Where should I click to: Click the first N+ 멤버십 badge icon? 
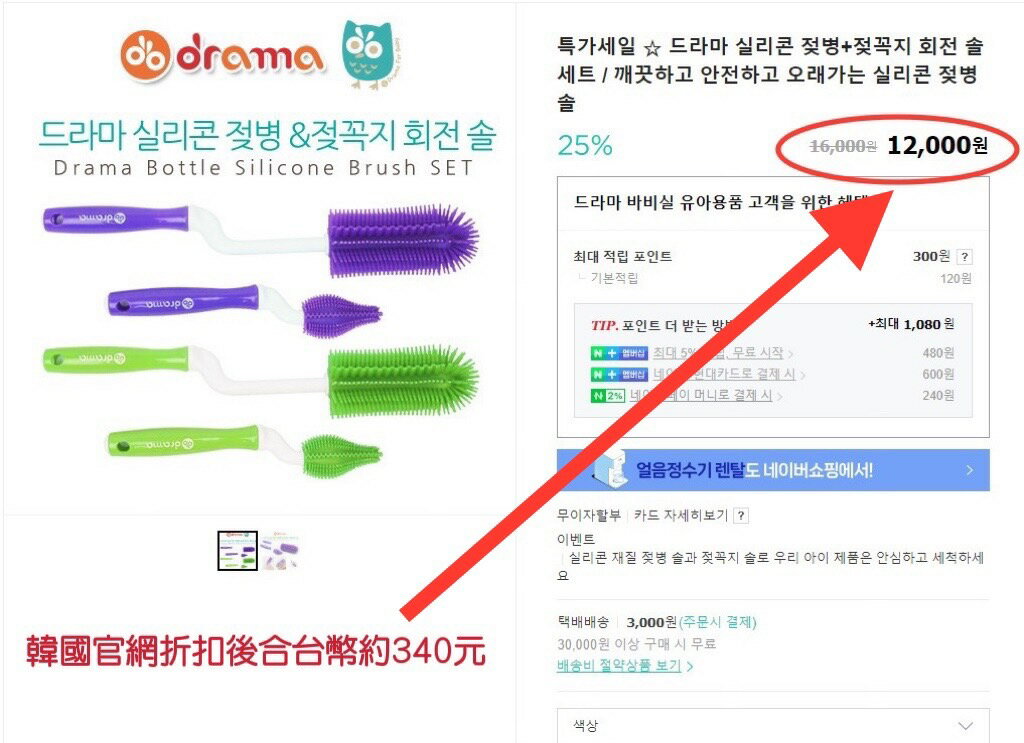pos(619,353)
